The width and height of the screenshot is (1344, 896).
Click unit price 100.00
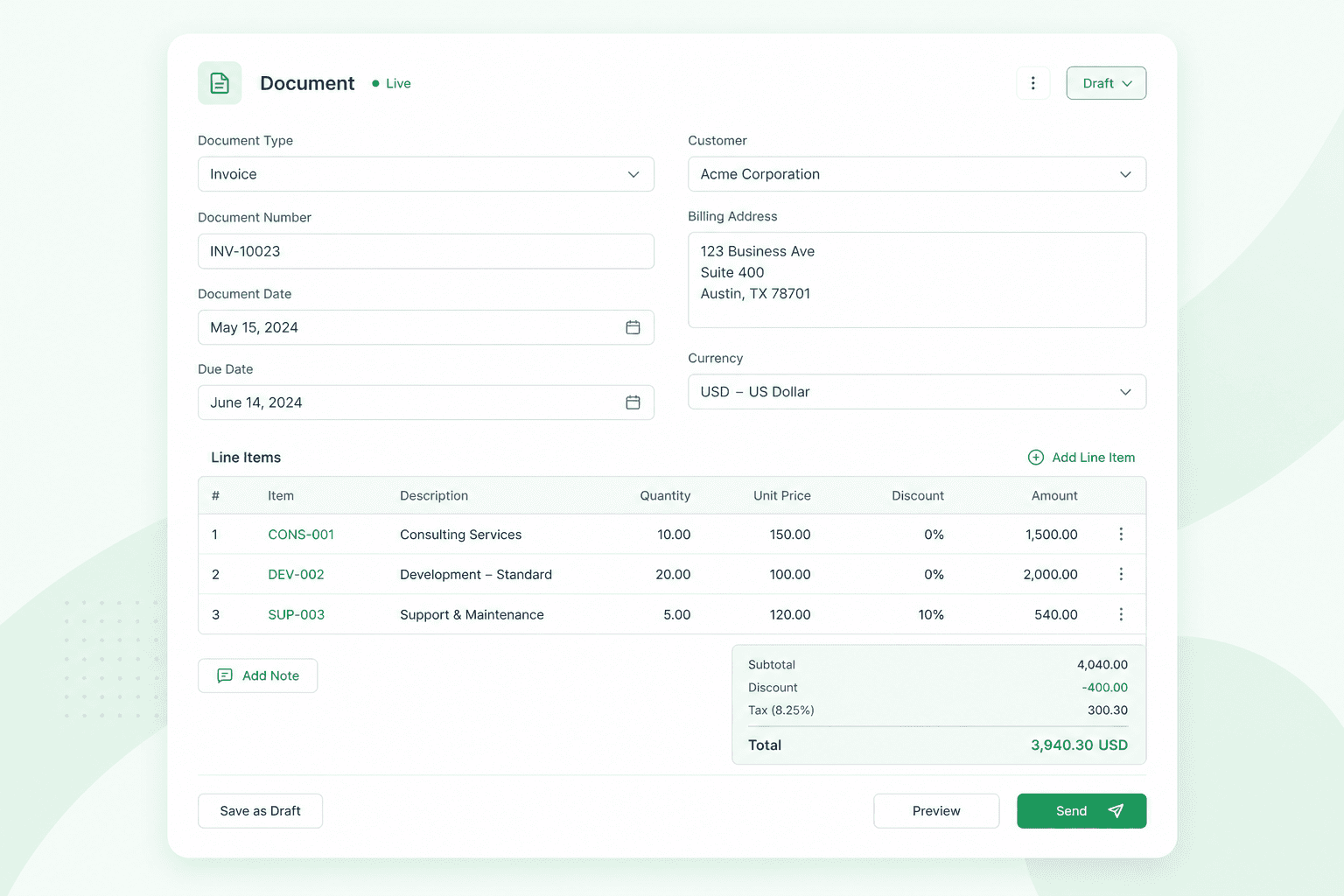pos(790,575)
